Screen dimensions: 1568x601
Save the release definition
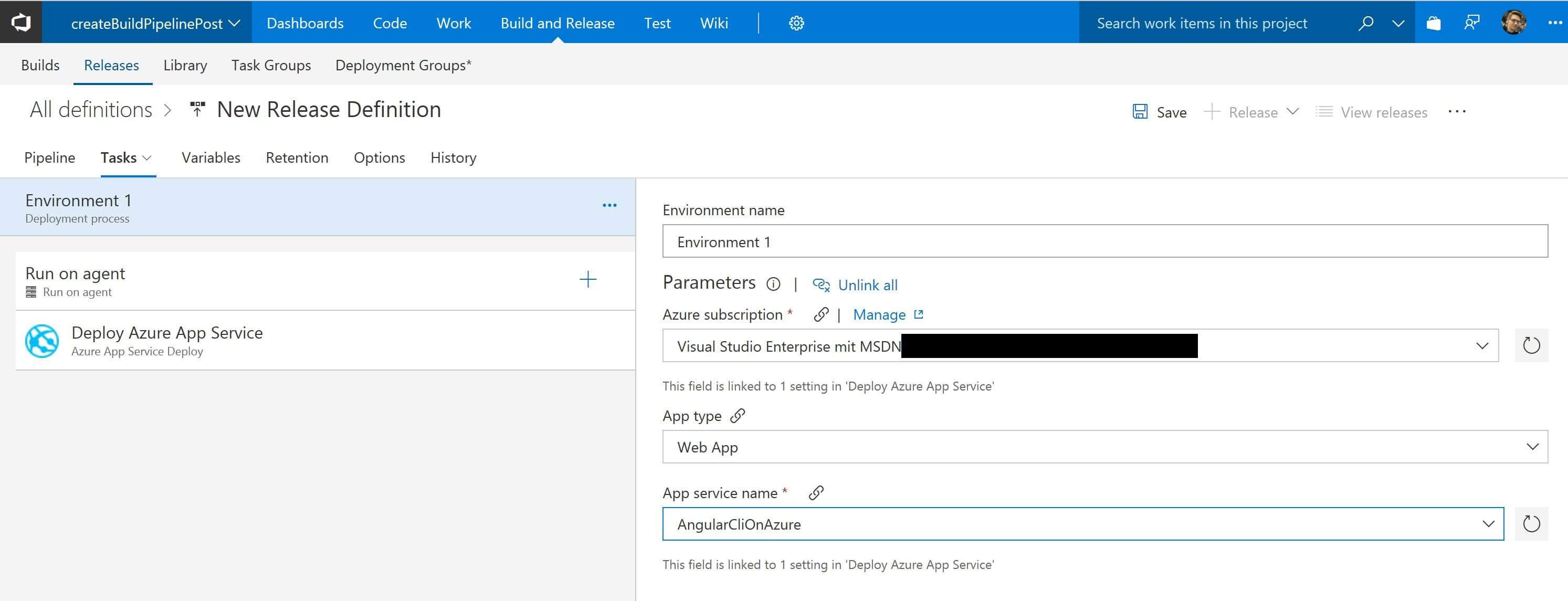click(x=1160, y=112)
